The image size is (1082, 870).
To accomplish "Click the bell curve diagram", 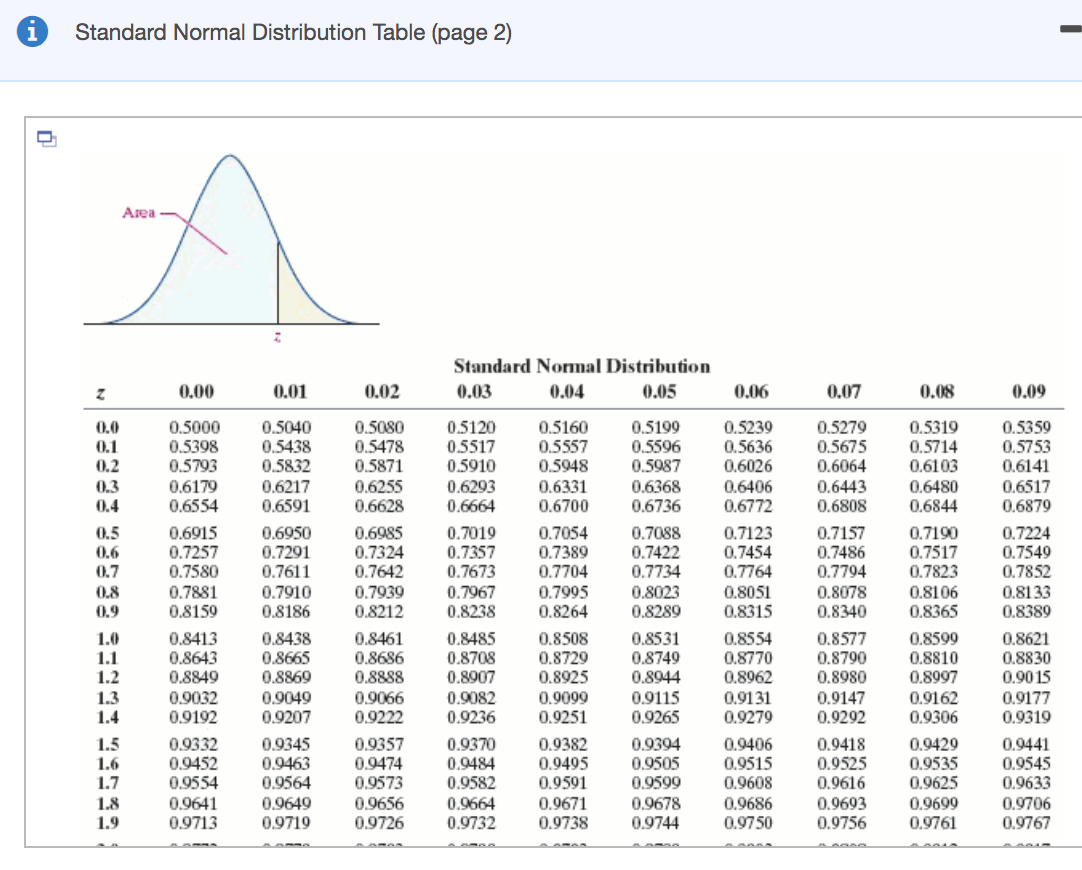I will pyautogui.click(x=231, y=239).
